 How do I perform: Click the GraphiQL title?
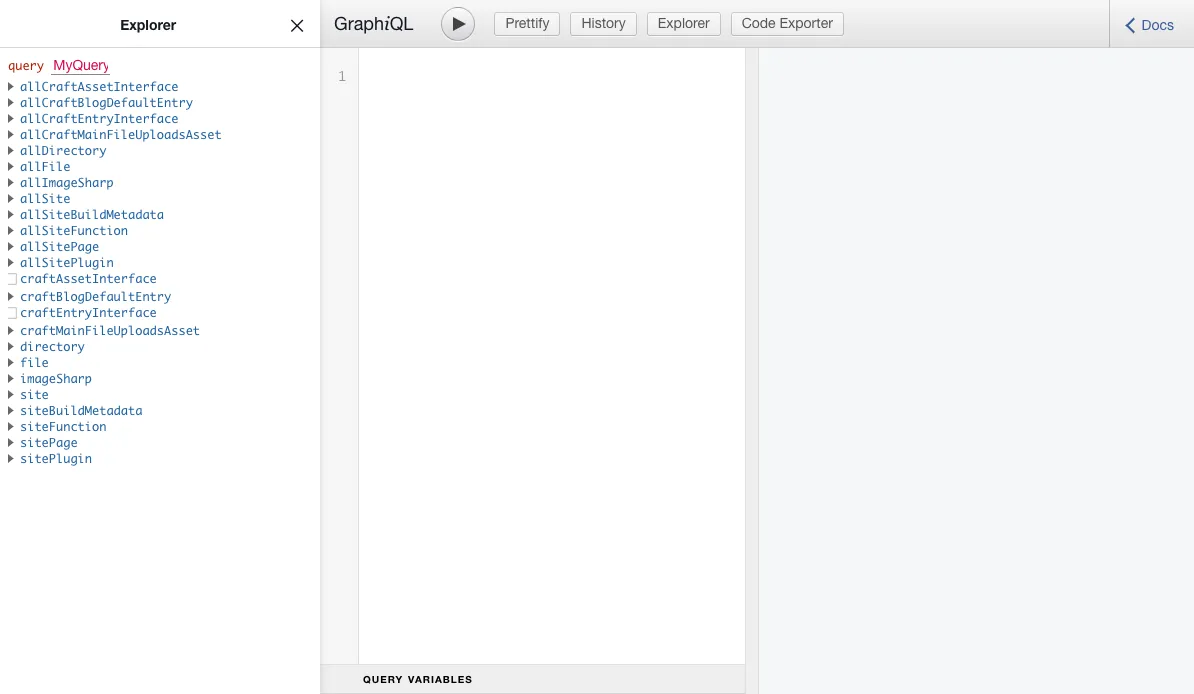[374, 24]
